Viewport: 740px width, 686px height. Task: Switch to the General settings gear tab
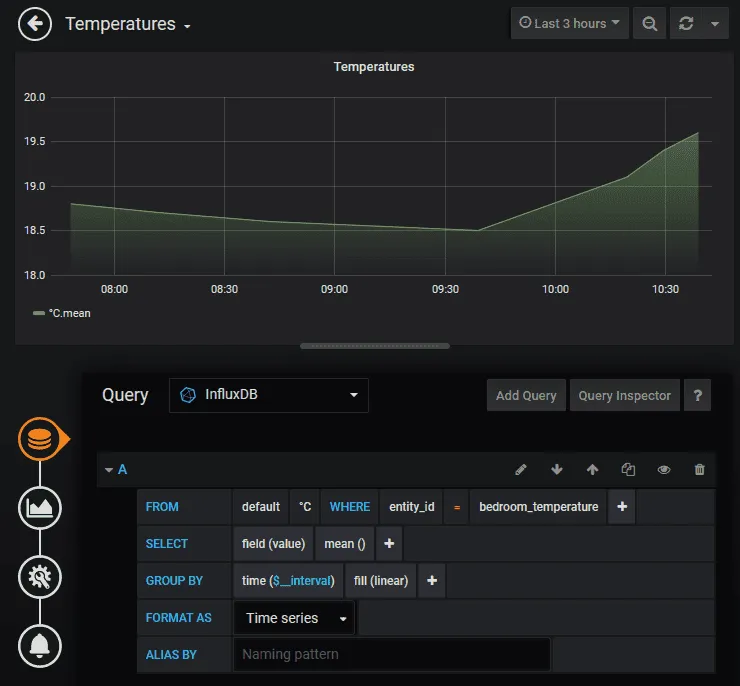[40, 577]
